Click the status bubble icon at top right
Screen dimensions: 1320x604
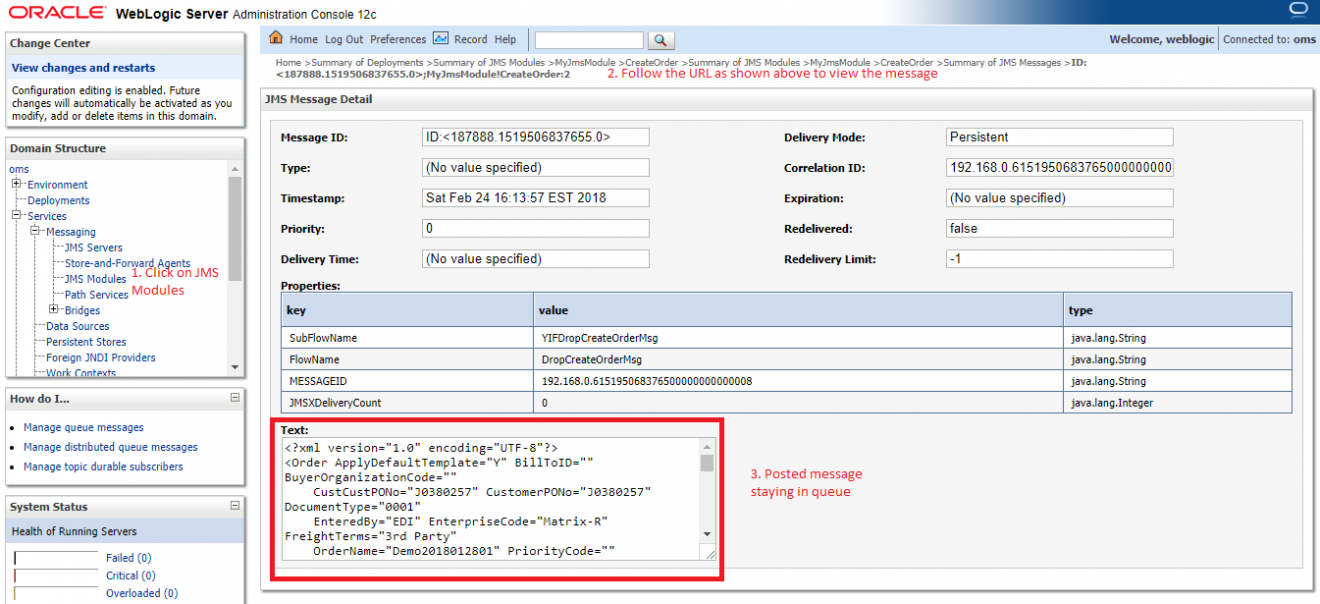pyautogui.click(x=1297, y=9)
